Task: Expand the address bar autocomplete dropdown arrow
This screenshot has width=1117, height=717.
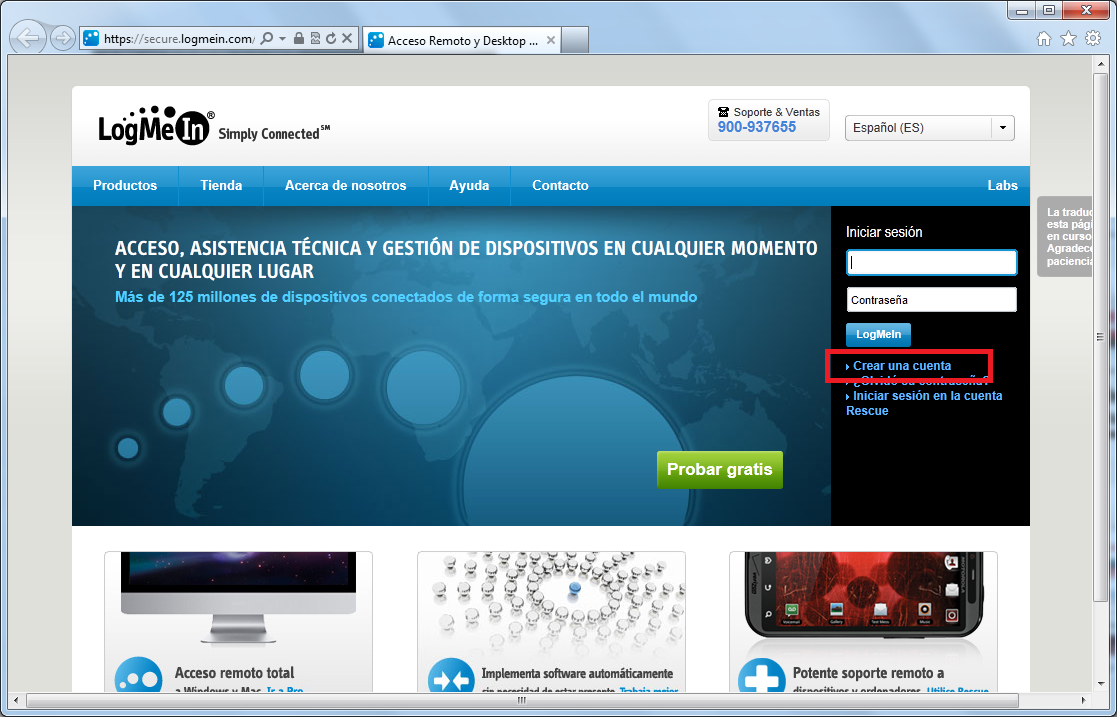Action: coord(283,38)
